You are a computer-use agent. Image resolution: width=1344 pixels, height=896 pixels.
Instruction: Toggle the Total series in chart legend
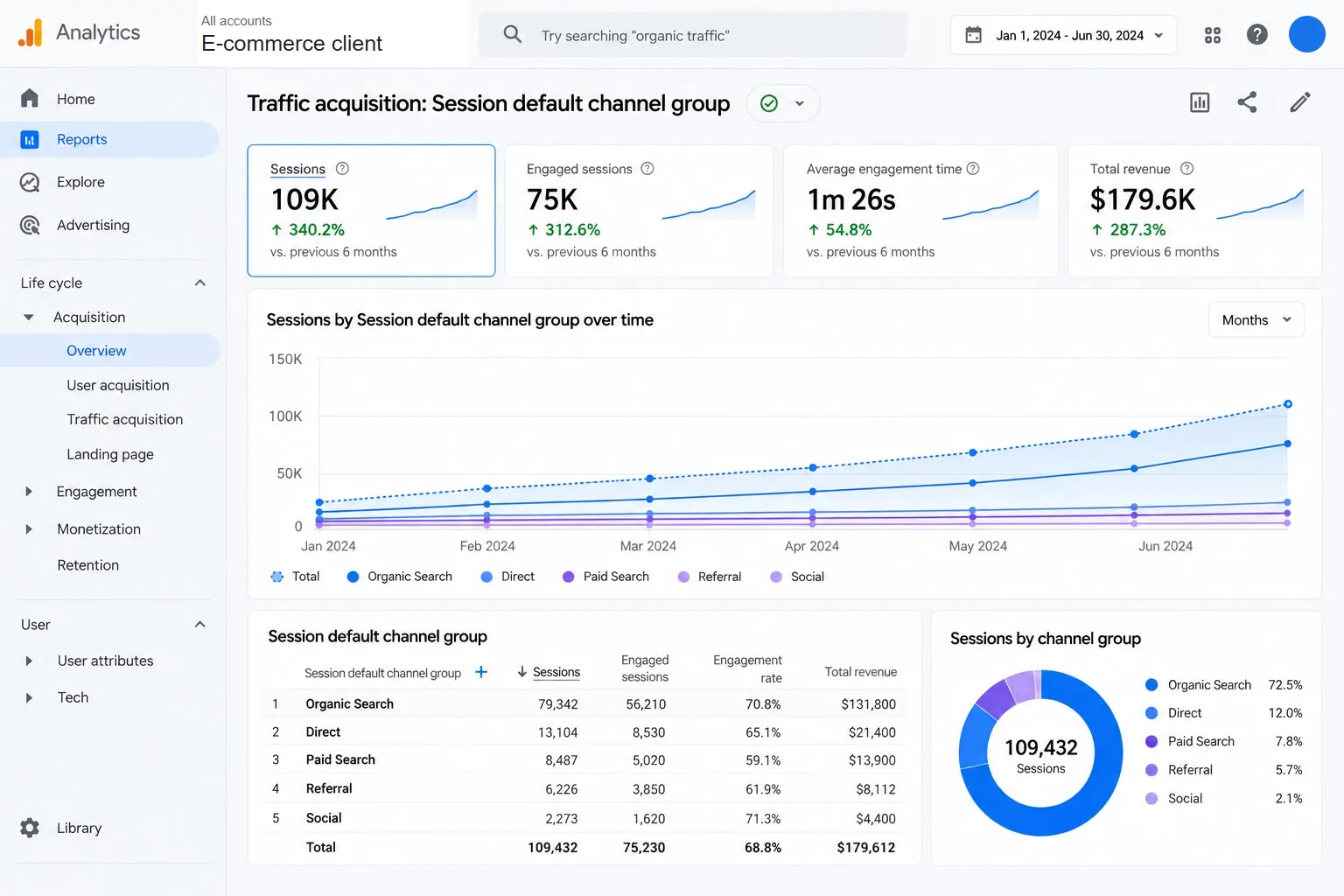[295, 577]
